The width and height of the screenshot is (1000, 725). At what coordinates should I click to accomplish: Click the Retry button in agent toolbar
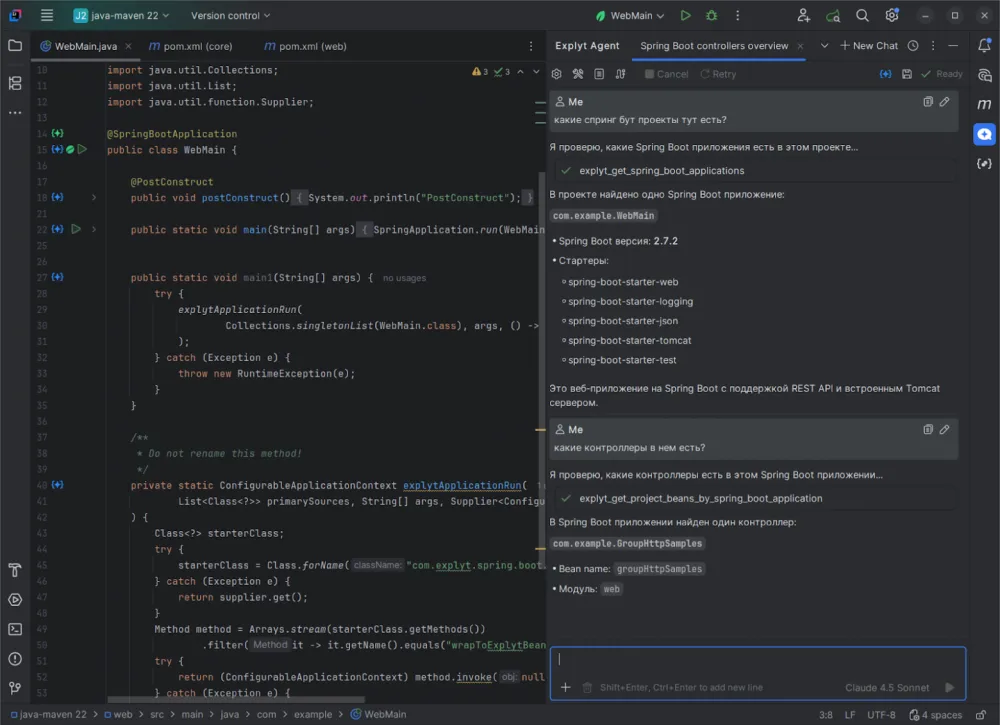click(718, 74)
